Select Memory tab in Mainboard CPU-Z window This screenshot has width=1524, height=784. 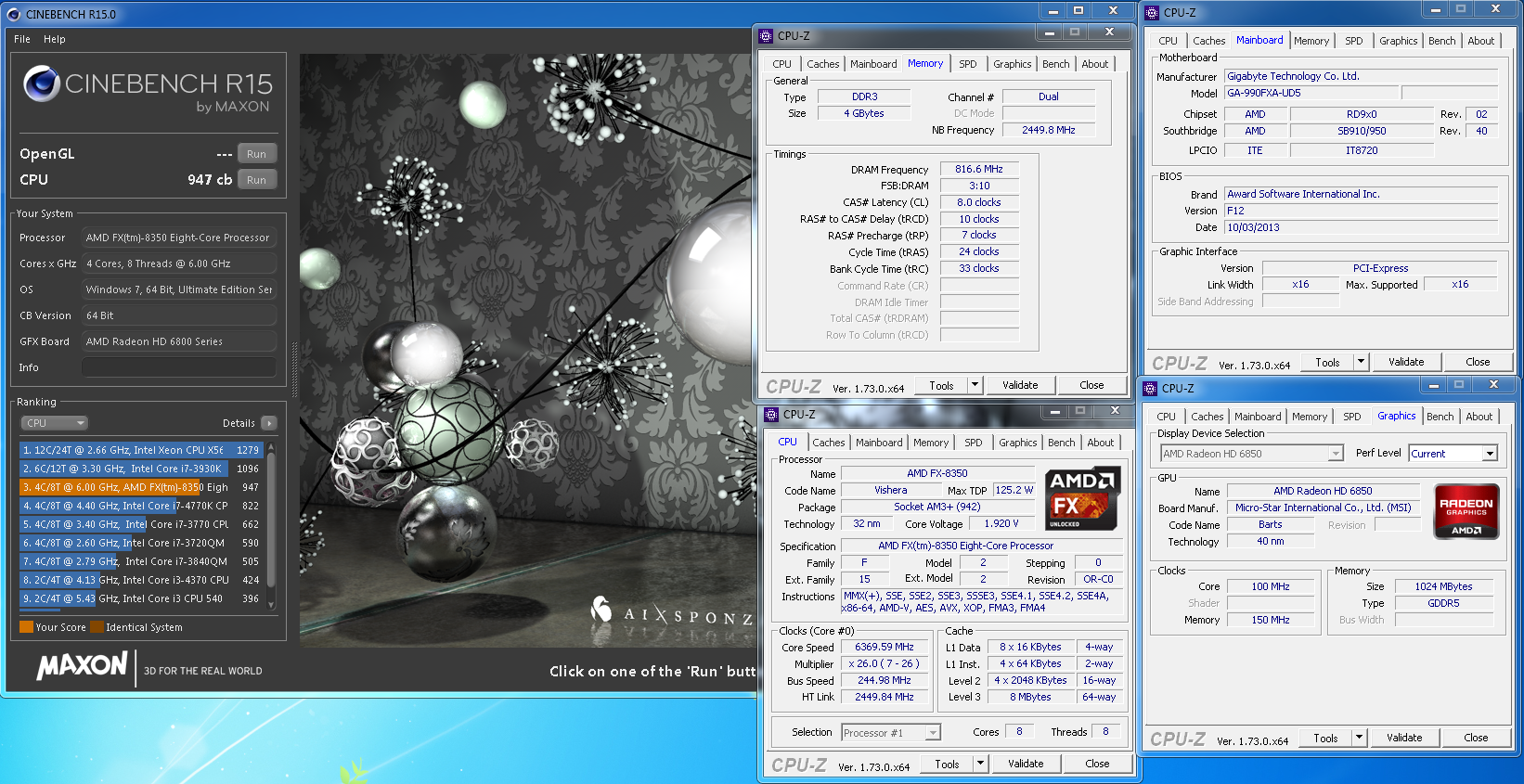(x=1311, y=41)
